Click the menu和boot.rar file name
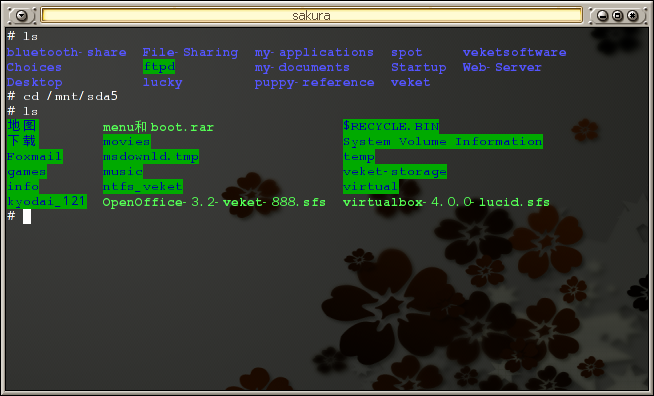654x396 pixels. pos(158,127)
